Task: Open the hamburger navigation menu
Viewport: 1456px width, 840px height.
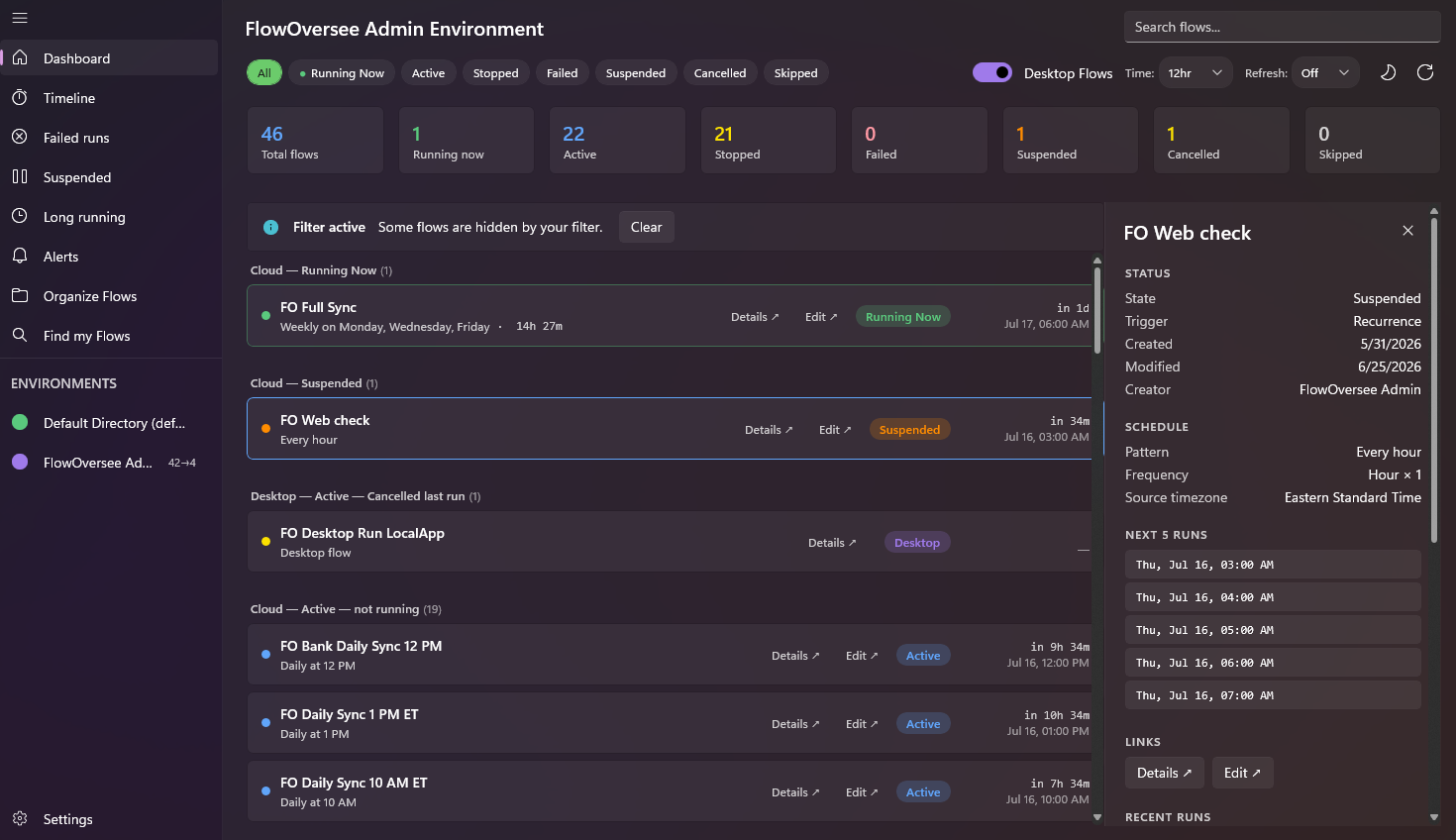Action: tap(20, 18)
